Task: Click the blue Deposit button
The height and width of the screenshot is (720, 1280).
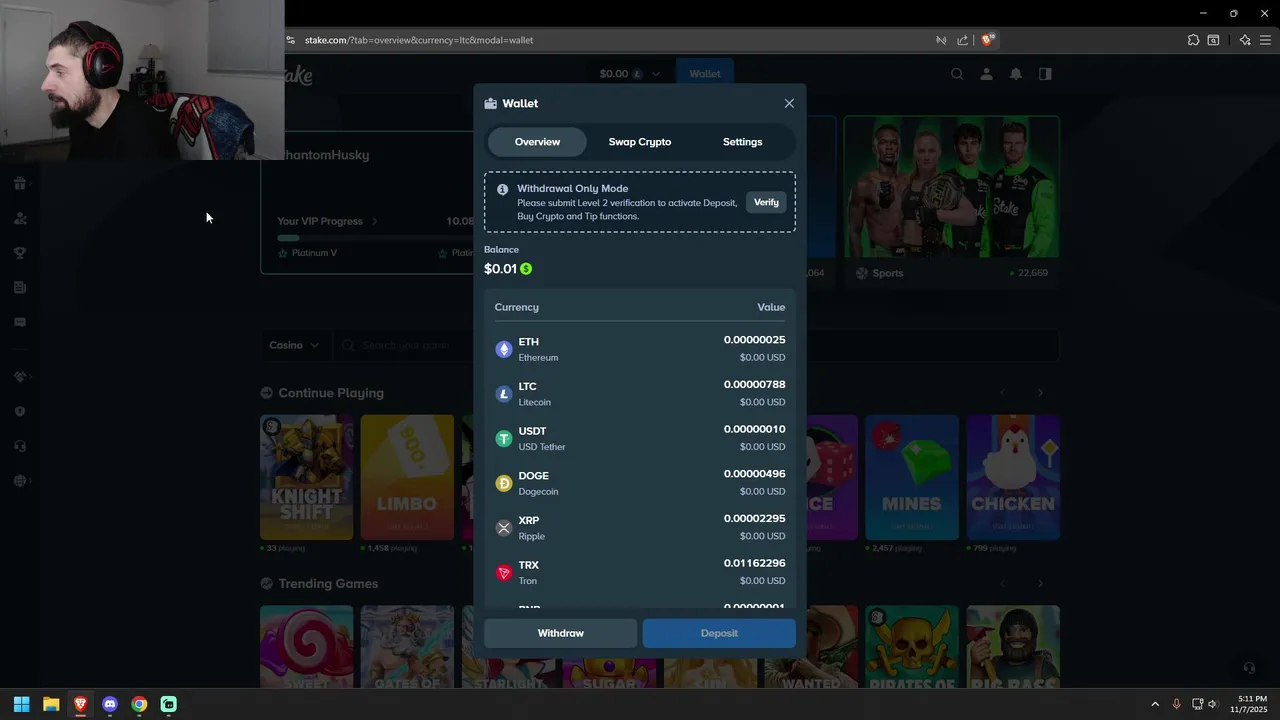Action: [719, 633]
